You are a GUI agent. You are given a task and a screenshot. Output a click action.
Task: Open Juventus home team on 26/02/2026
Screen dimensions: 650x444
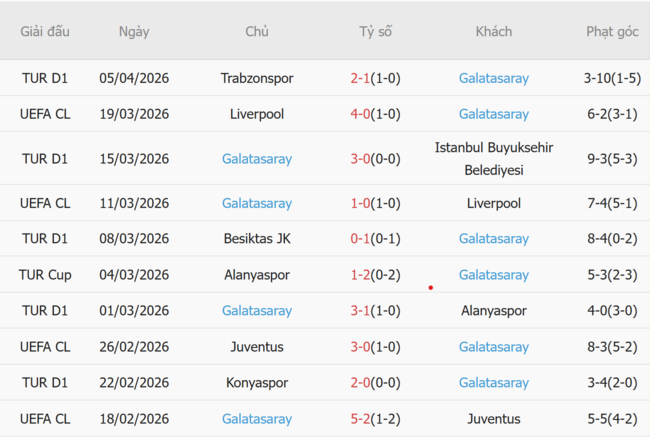(257, 347)
